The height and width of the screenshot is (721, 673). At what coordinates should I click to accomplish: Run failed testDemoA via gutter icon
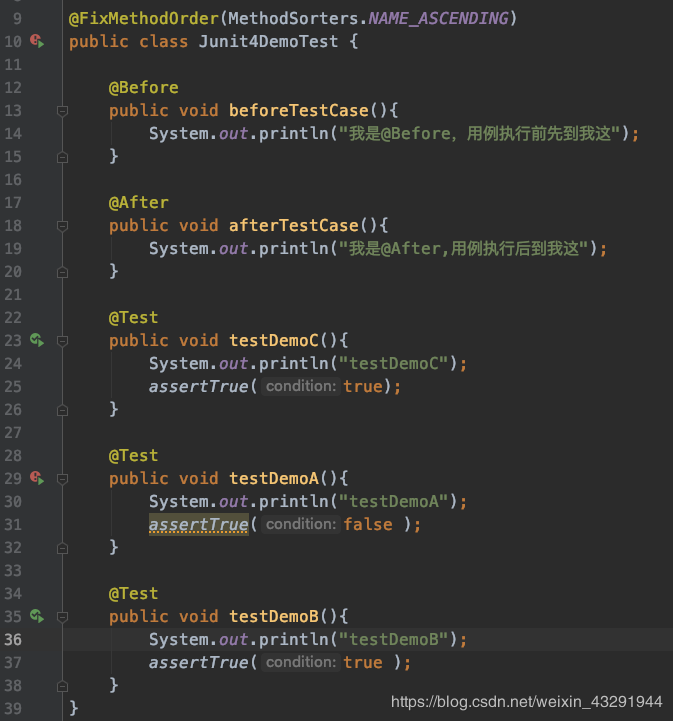pyautogui.click(x=37, y=478)
